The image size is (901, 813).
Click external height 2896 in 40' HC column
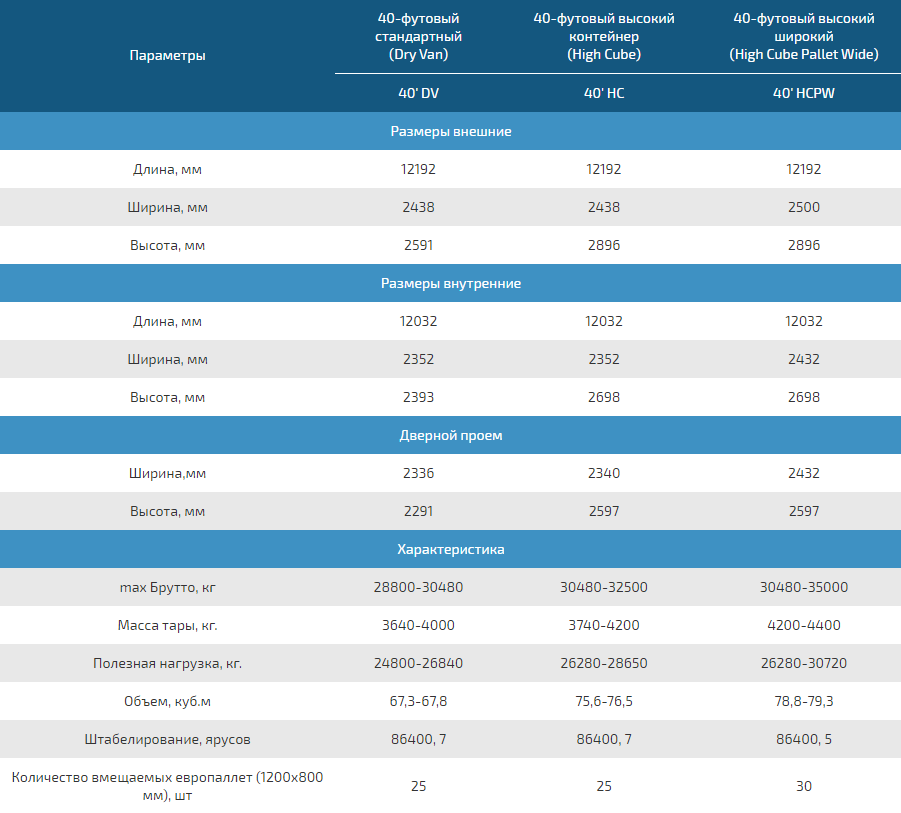click(x=604, y=245)
